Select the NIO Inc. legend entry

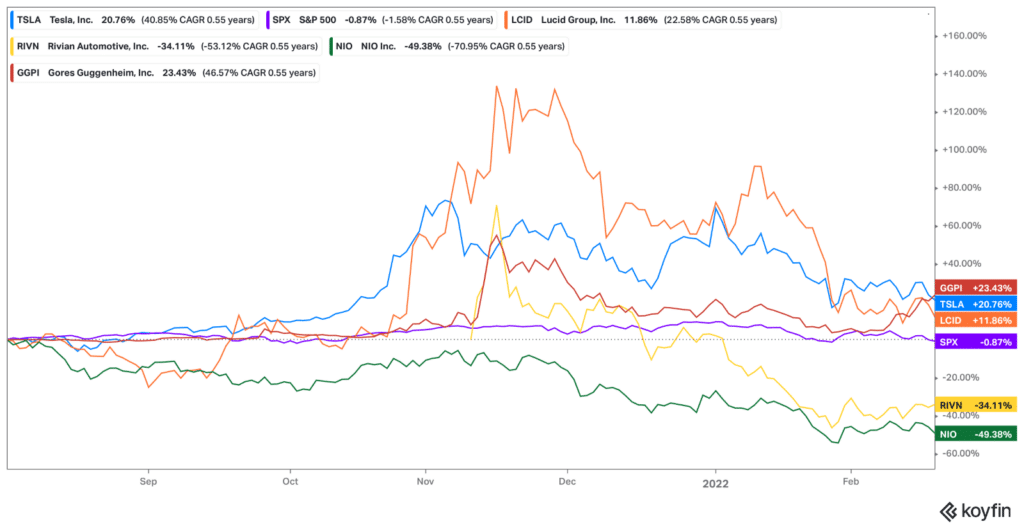[449, 46]
